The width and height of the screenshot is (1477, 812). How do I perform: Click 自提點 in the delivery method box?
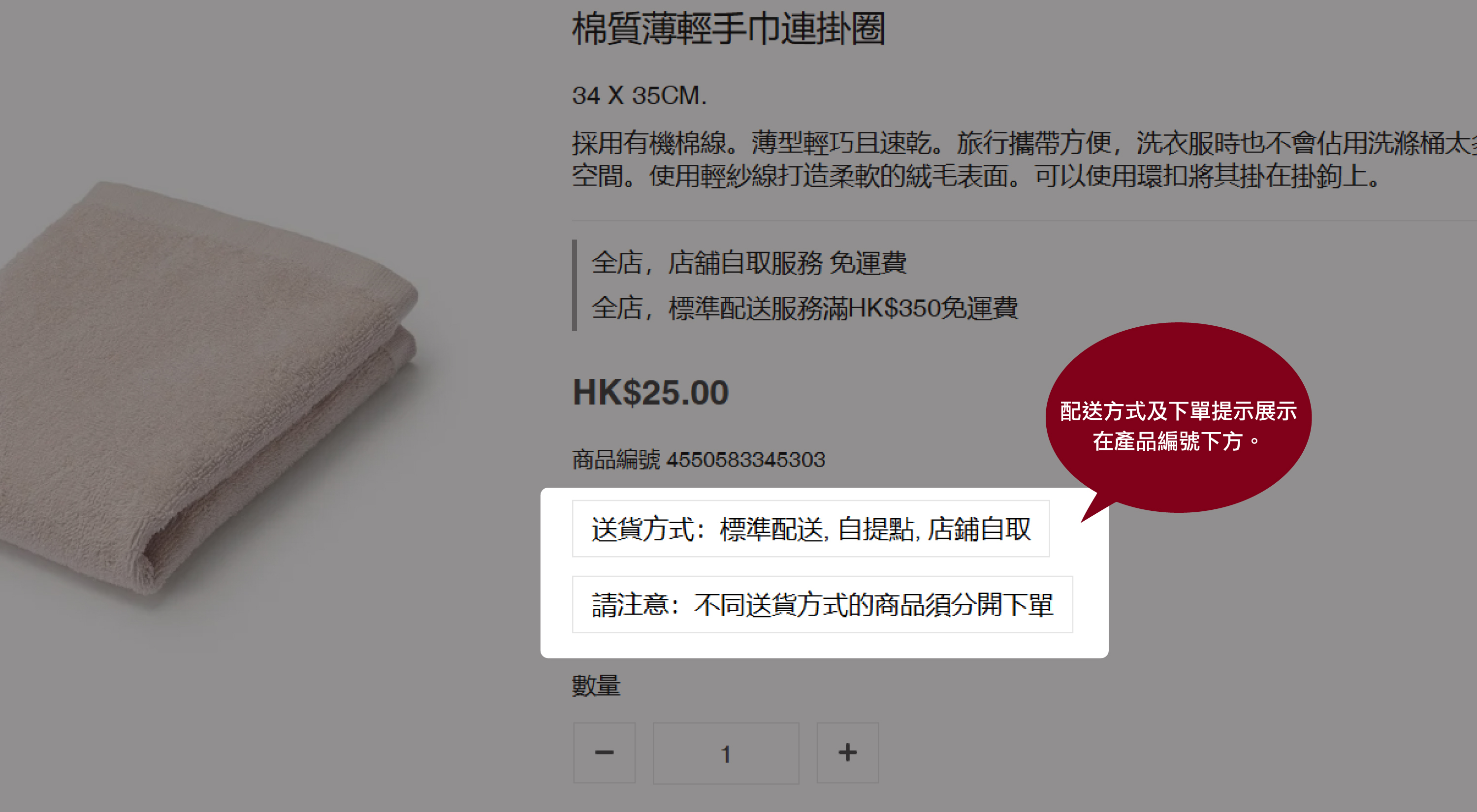[876, 529]
